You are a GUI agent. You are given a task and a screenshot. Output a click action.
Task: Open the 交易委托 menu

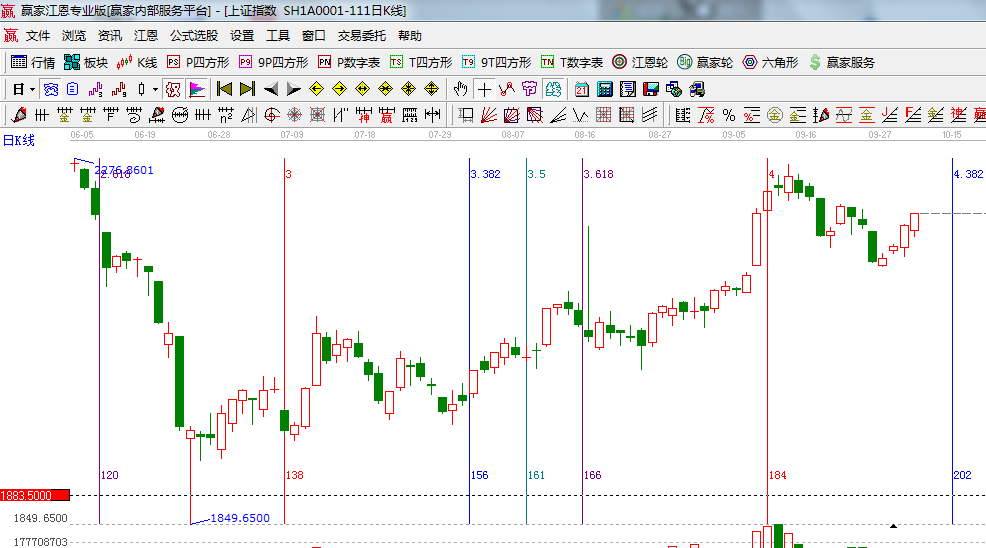pos(361,35)
